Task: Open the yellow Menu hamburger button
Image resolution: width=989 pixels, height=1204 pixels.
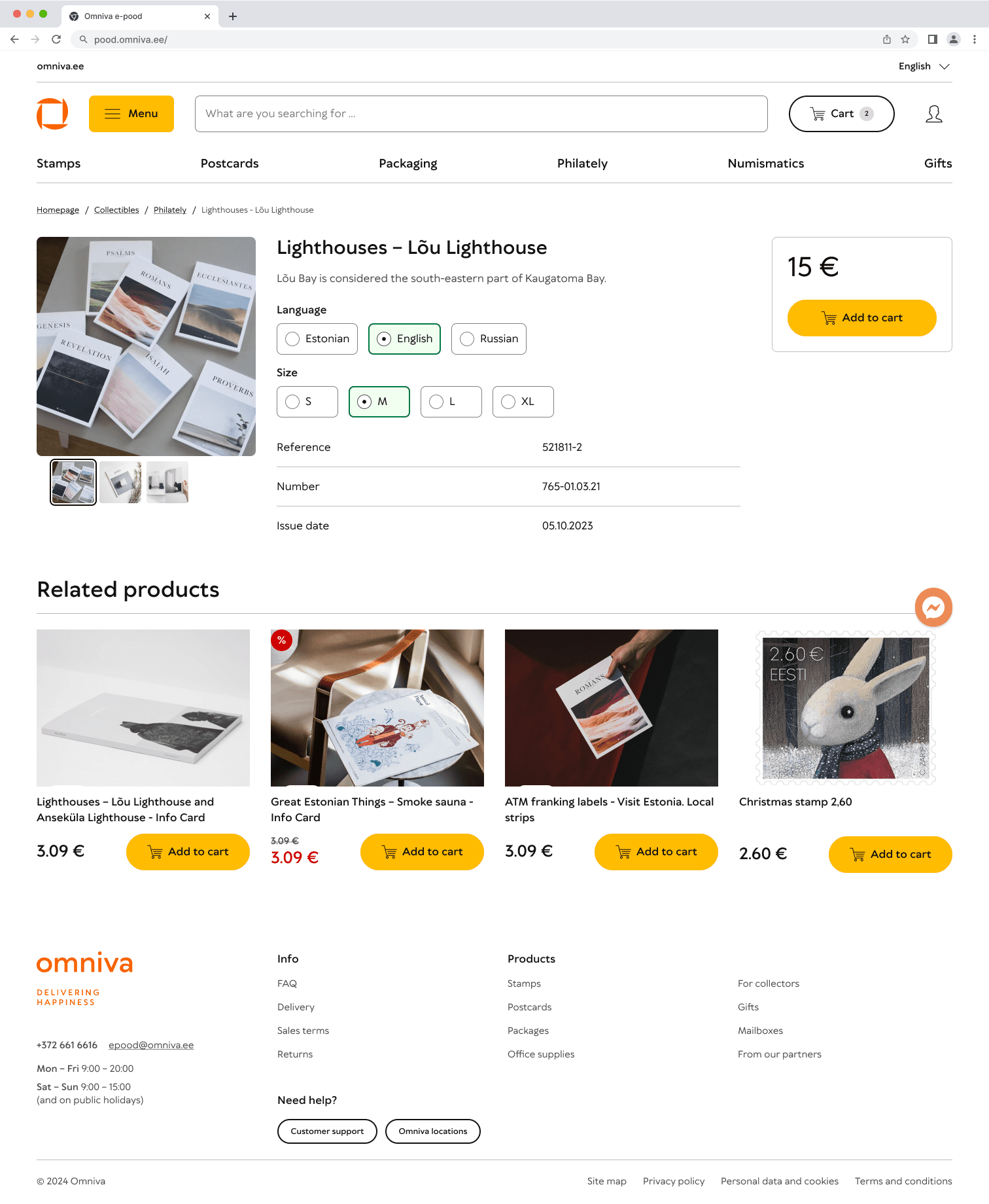Action: coord(131,114)
